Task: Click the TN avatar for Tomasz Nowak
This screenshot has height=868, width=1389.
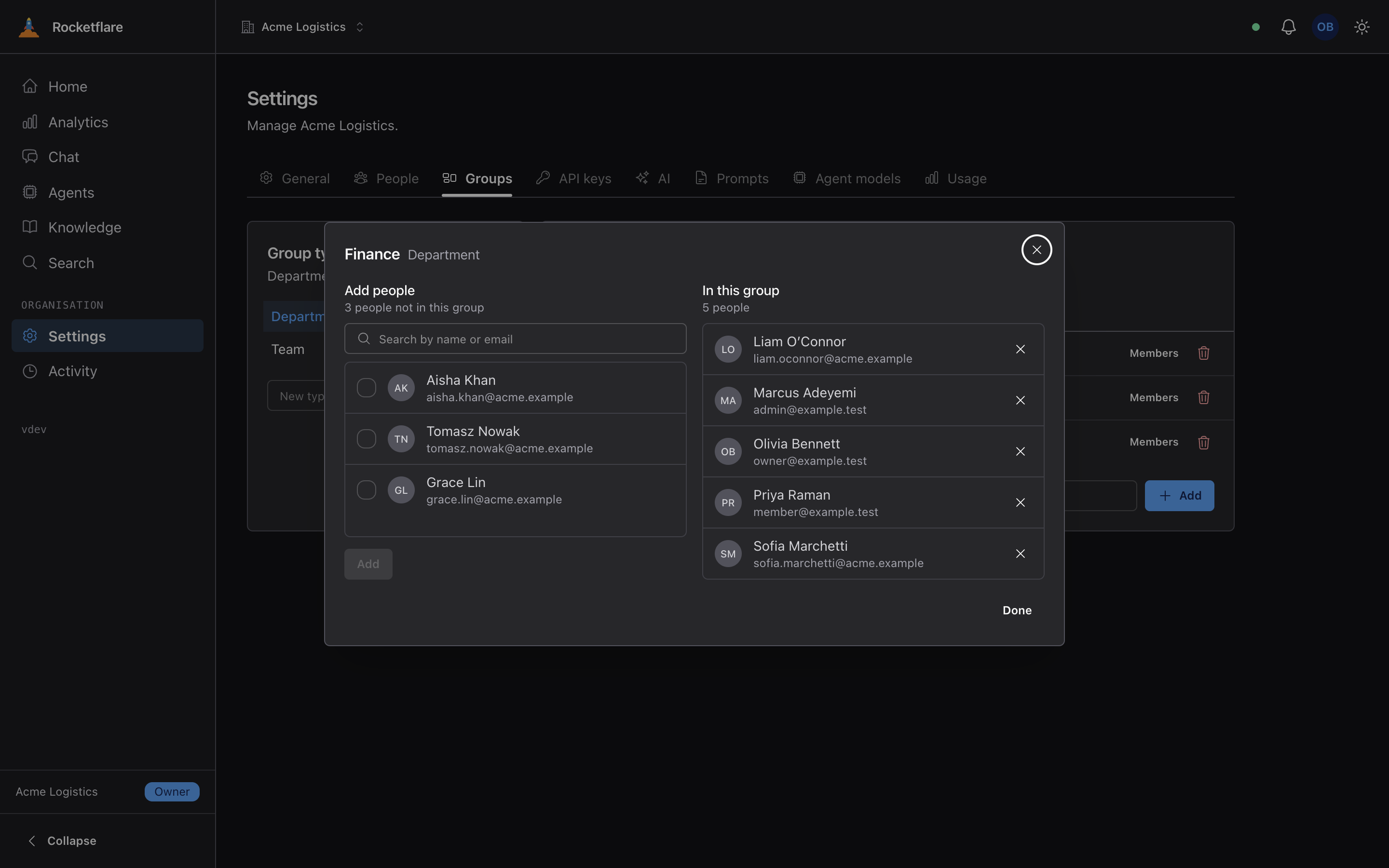Action: pos(401,439)
